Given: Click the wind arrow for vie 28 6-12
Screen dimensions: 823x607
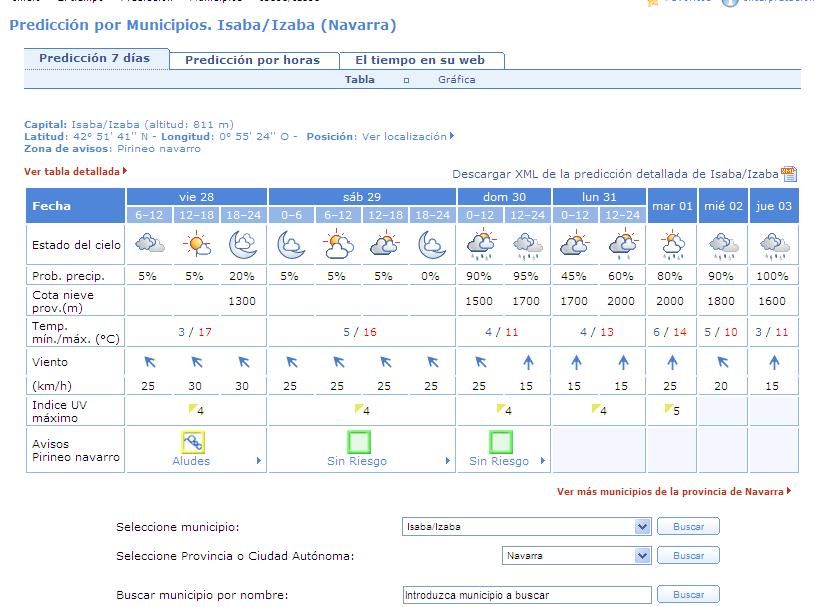Looking at the screenshot, I should (x=150, y=362).
